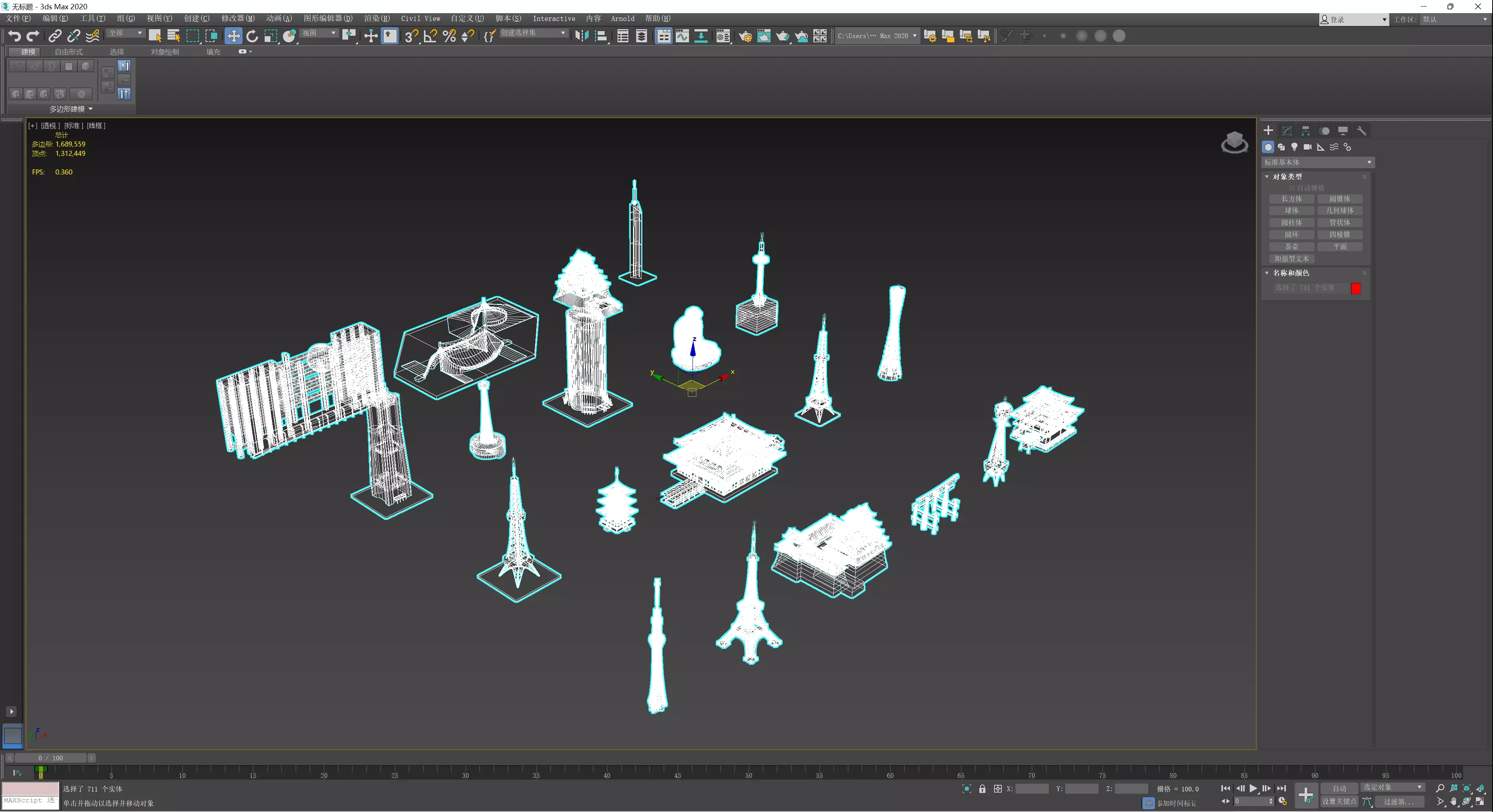This screenshot has width=1493, height=812.
Task: Activate the Select and Rotate tool
Action: (252, 36)
